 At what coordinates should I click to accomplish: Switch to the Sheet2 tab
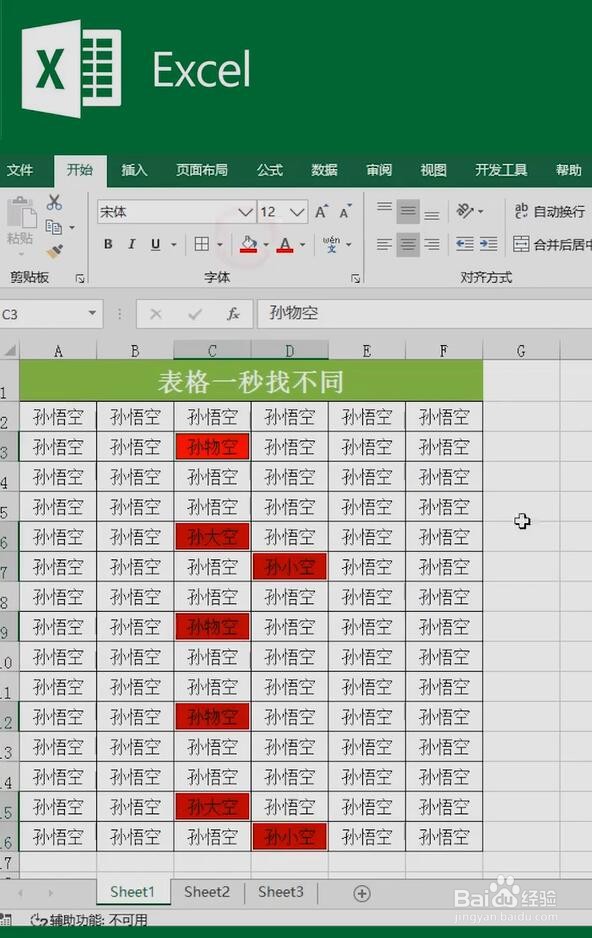point(207,892)
